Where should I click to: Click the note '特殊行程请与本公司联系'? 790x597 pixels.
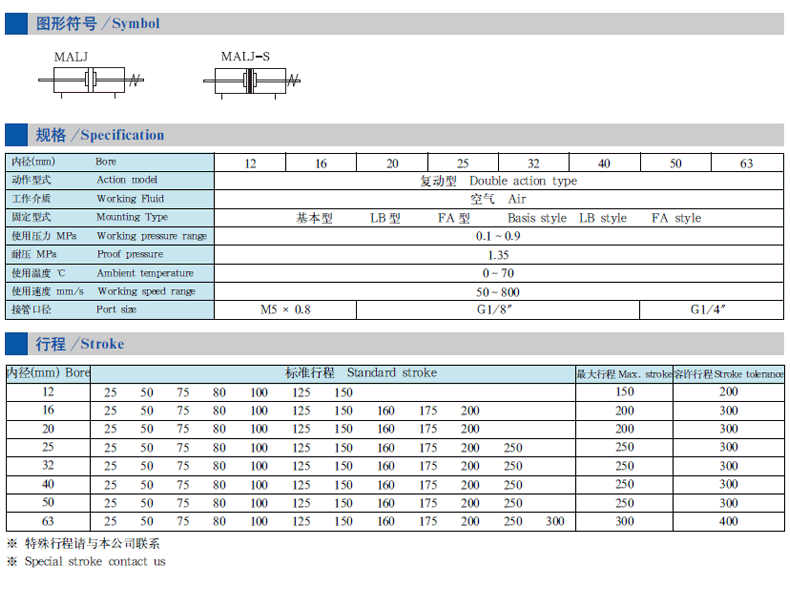(x=92, y=544)
